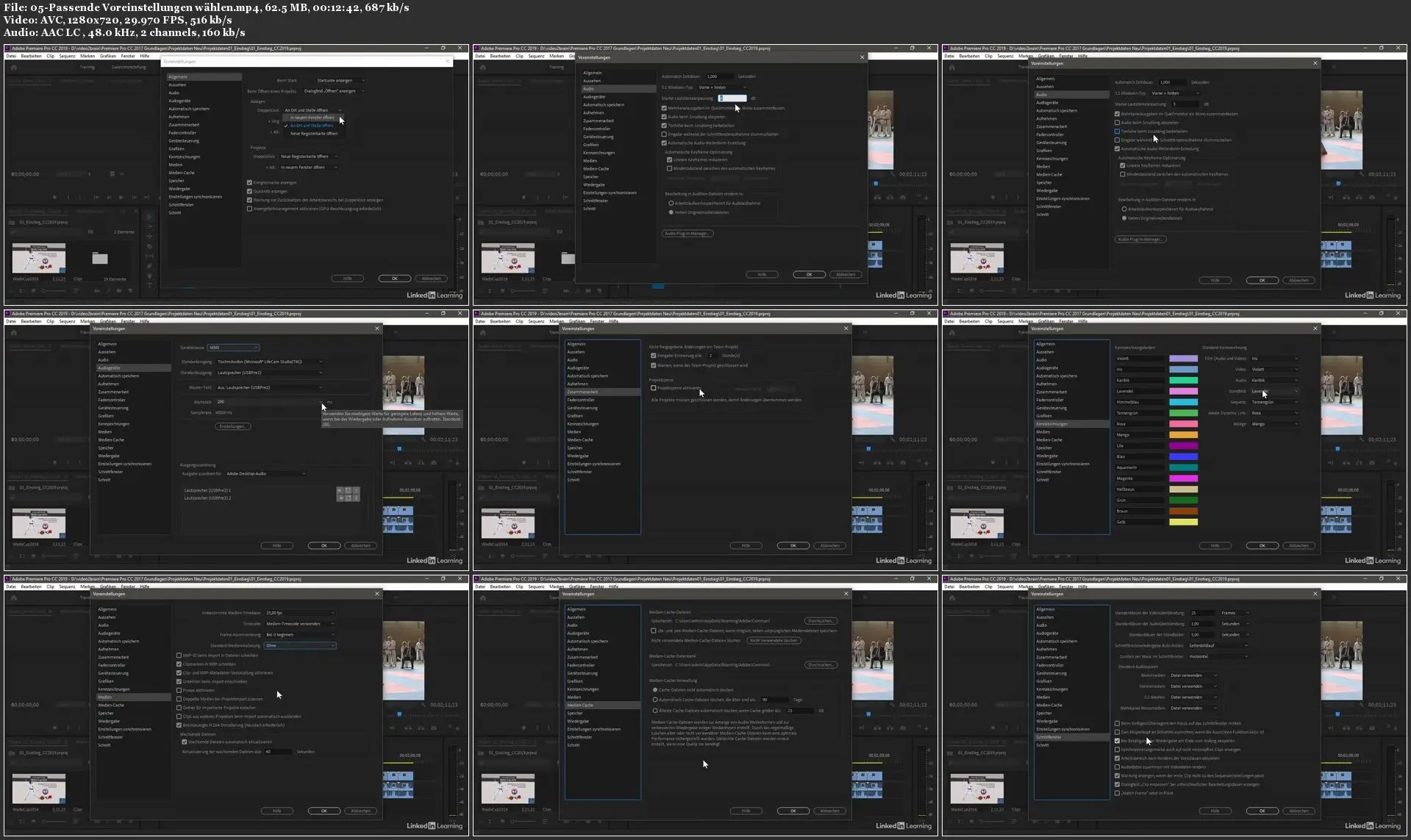This screenshot has width=1411, height=840.
Task: Click Hilfe in the Schnittfenster frame's dialog
Action: 1215,811
